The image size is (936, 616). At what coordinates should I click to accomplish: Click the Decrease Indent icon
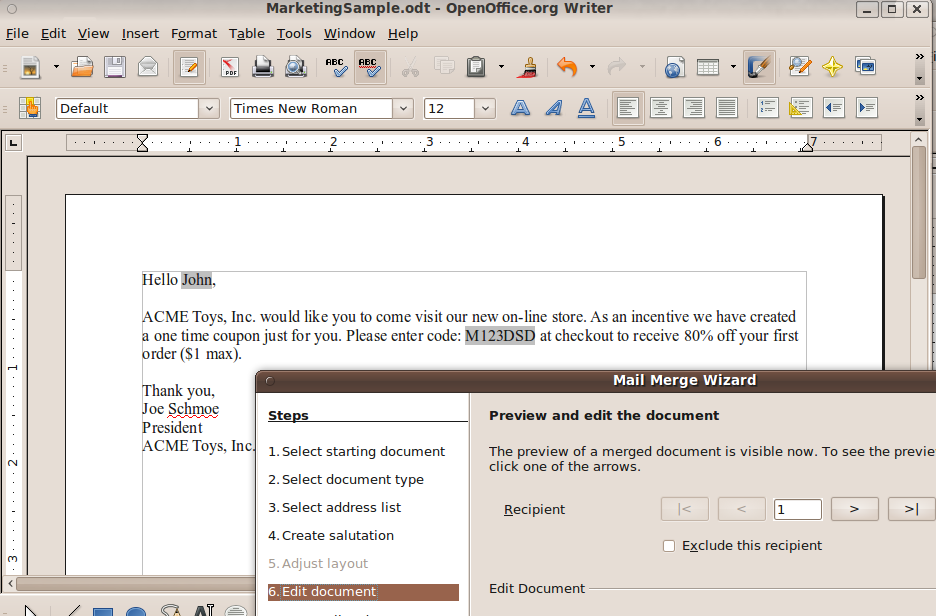click(x=833, y=109)
